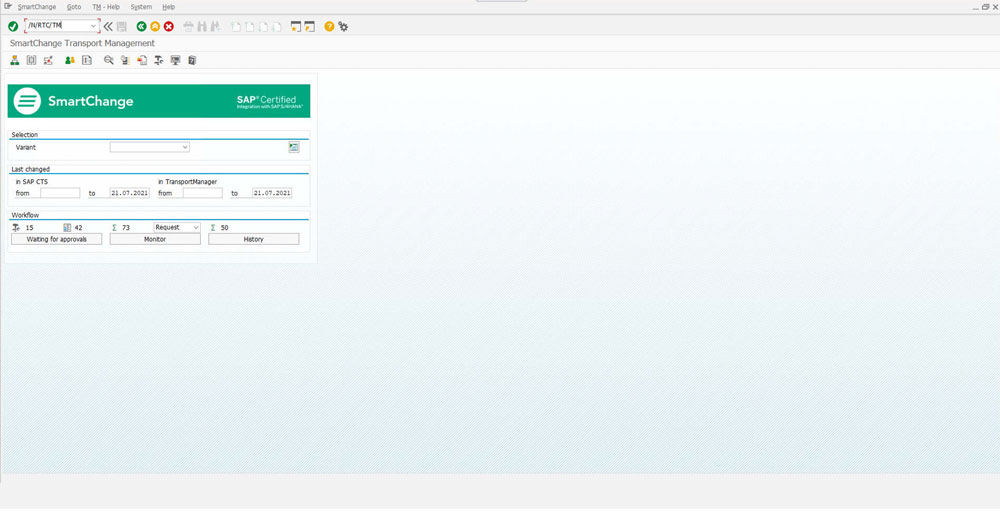Click the variant icon button in Selection
This screenshot has height=526, width=1000.
coord(294,147)
